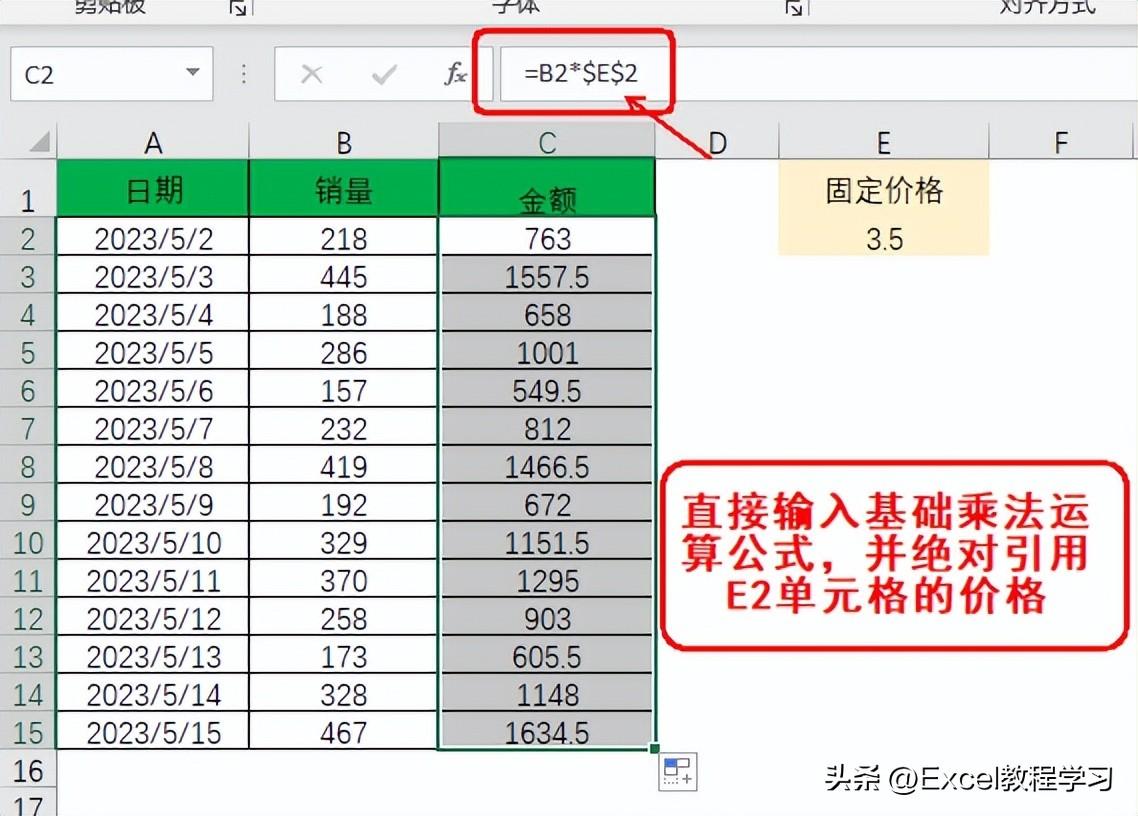The image size is (1138, 816).
Task: Open the AutoFill options icon below column C
Action: [x=678, y=772]
